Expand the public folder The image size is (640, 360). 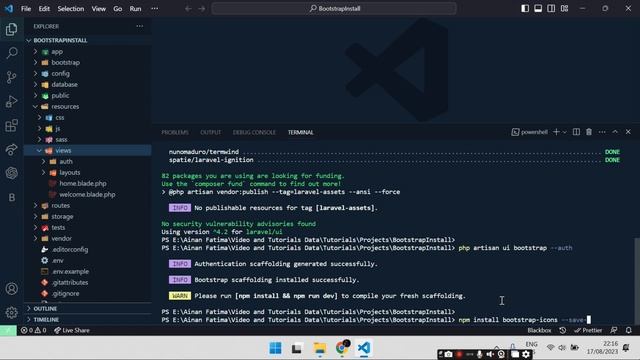click(88, 96)
